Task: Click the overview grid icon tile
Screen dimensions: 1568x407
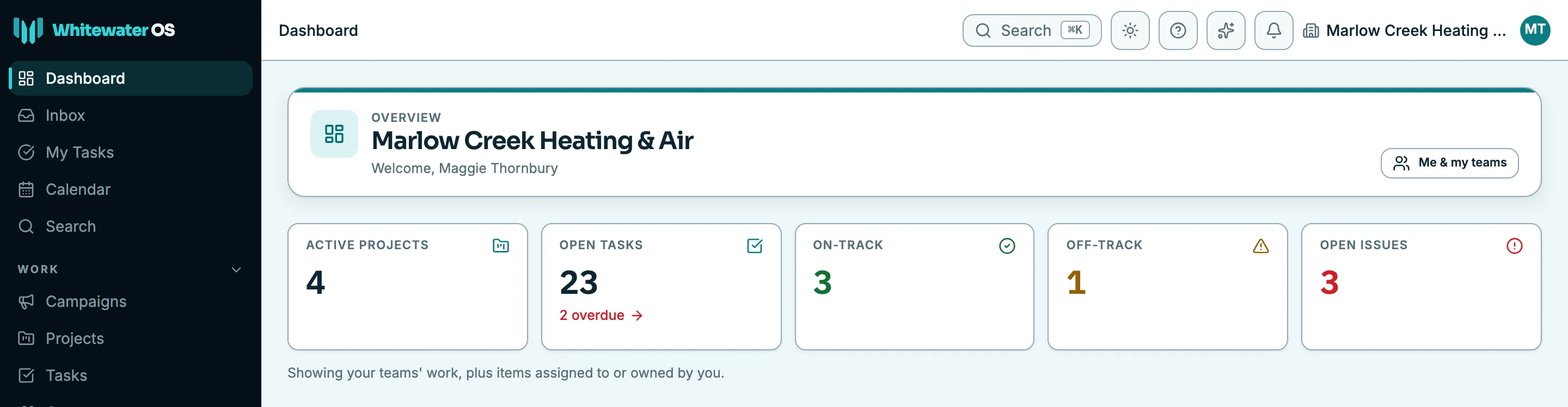Action: click(334, 134)
